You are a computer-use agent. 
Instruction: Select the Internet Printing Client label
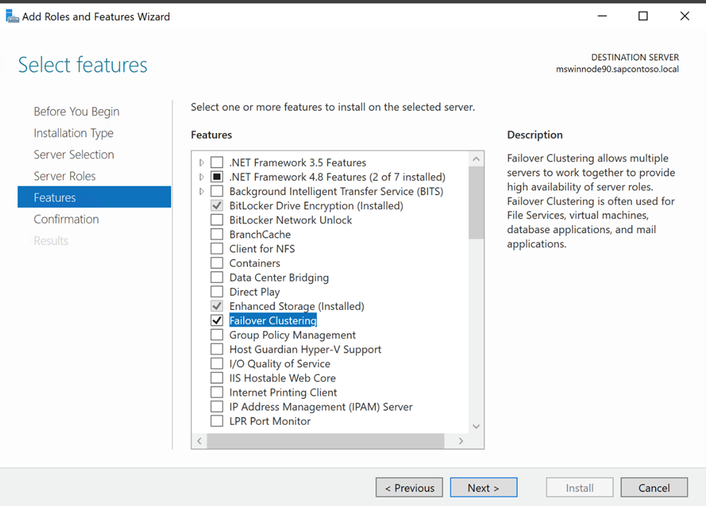point(283,392)
